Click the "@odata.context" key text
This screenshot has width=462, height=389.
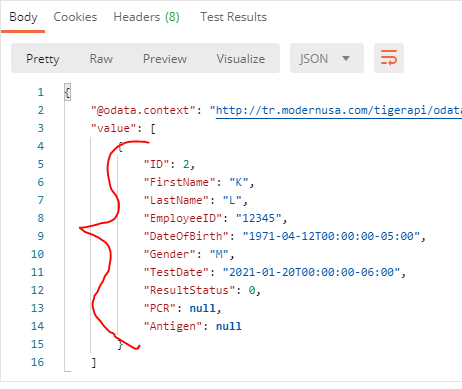143,110
